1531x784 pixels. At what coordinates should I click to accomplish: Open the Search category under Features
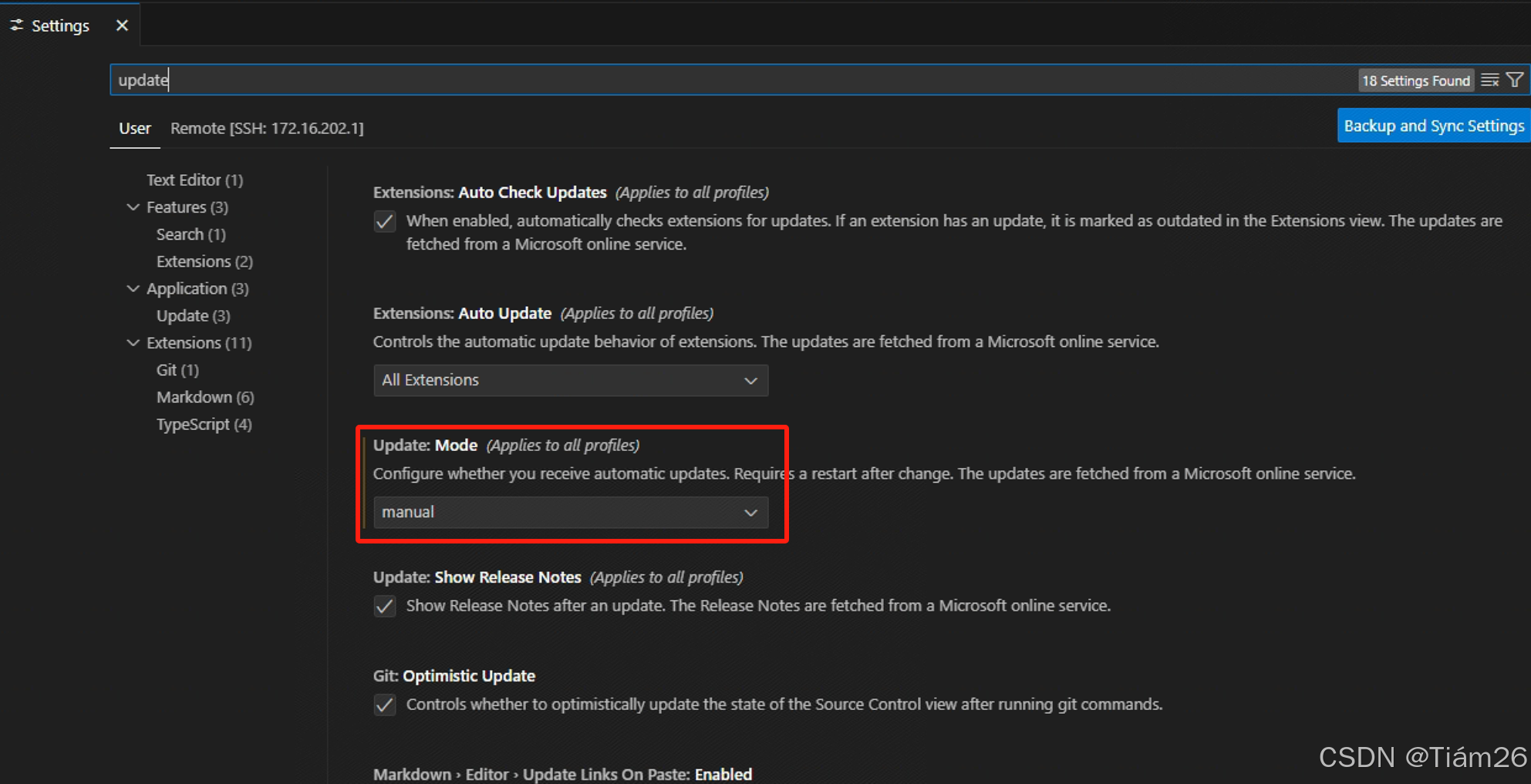click(191, 234)
